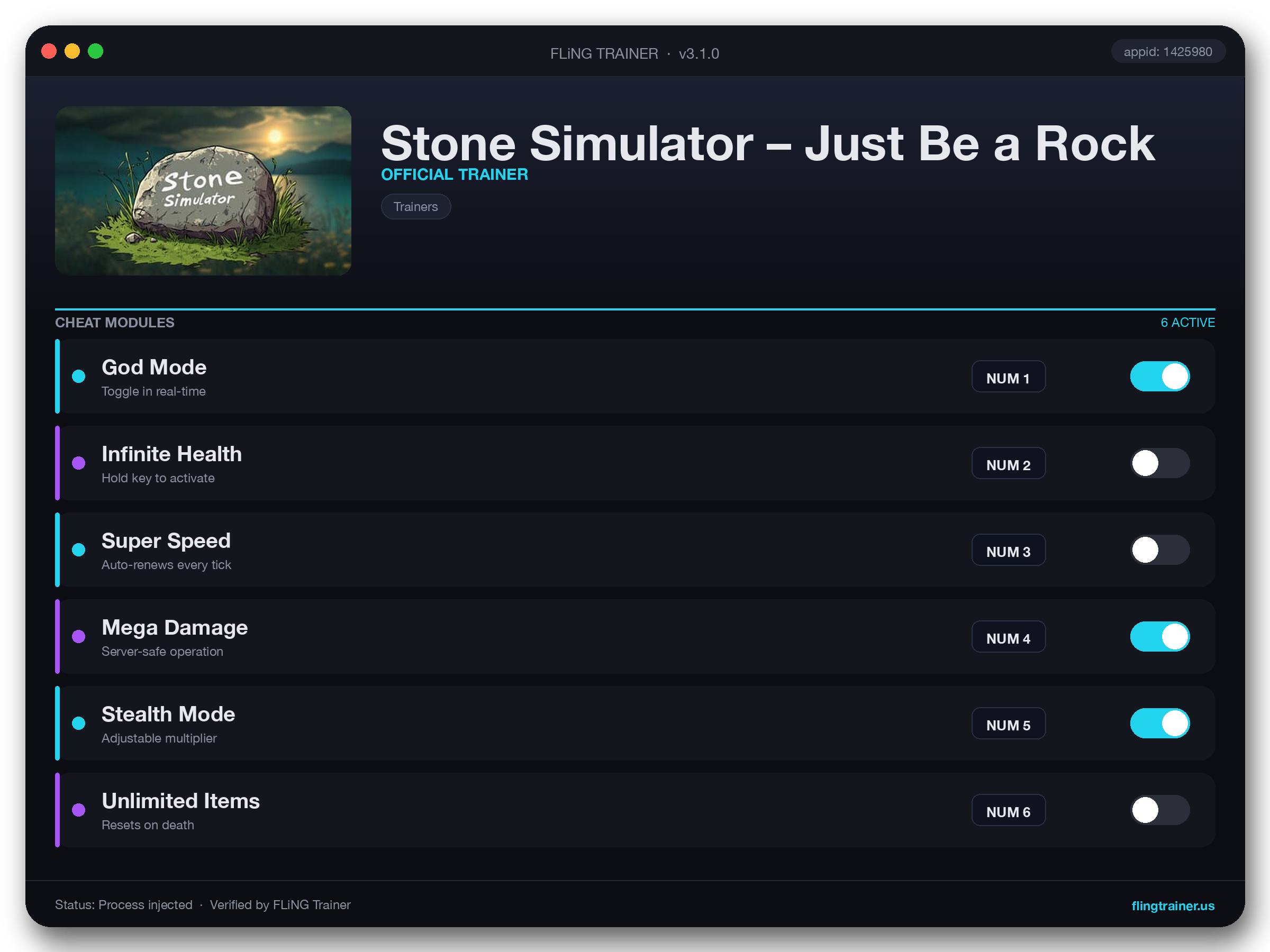This screenshot has width=1270, height=952.
Task: Click the cyan status dot beside God Mode
Action: point(79,377)
